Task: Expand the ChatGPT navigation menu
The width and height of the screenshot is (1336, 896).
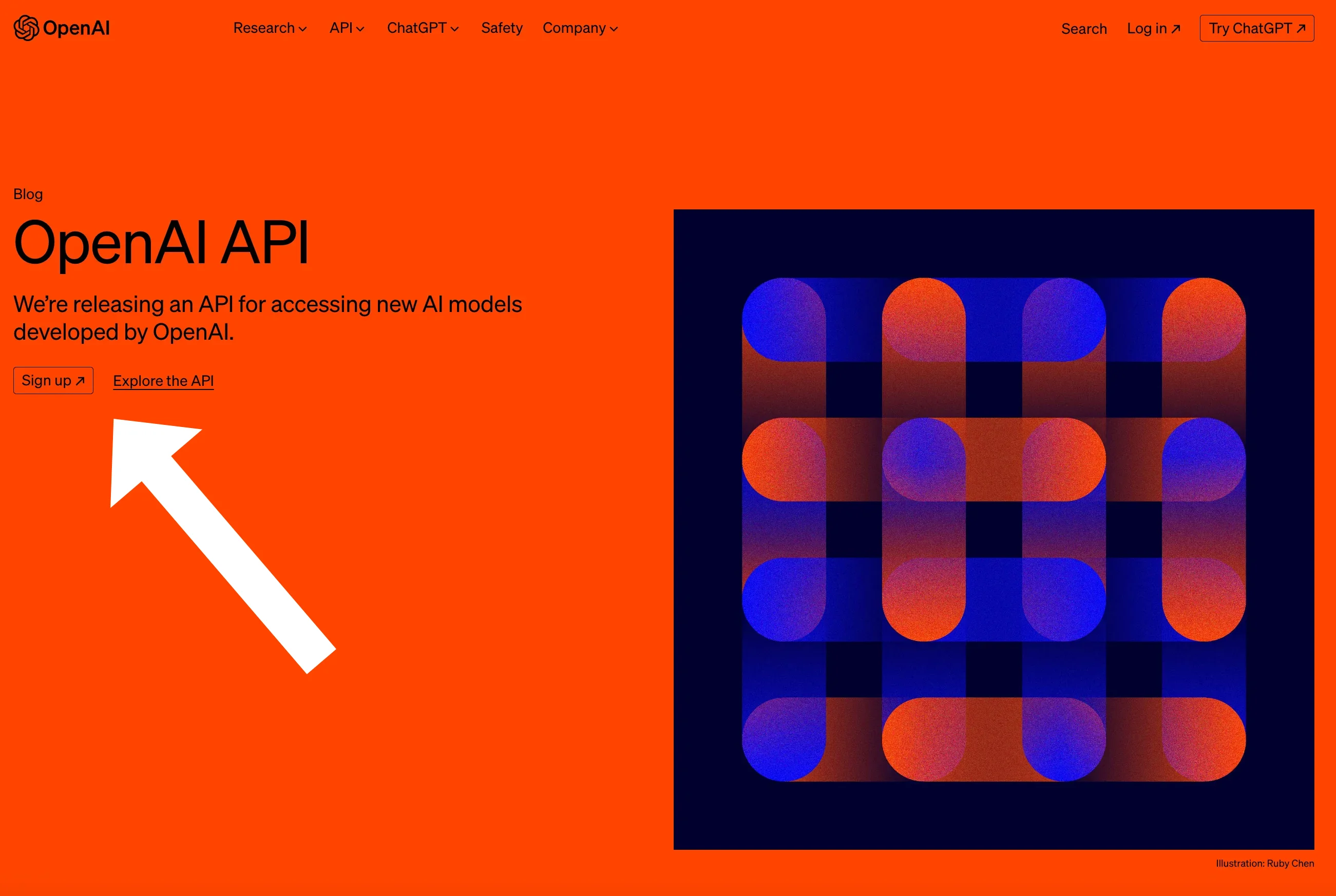Action: [x=422, y=28]
